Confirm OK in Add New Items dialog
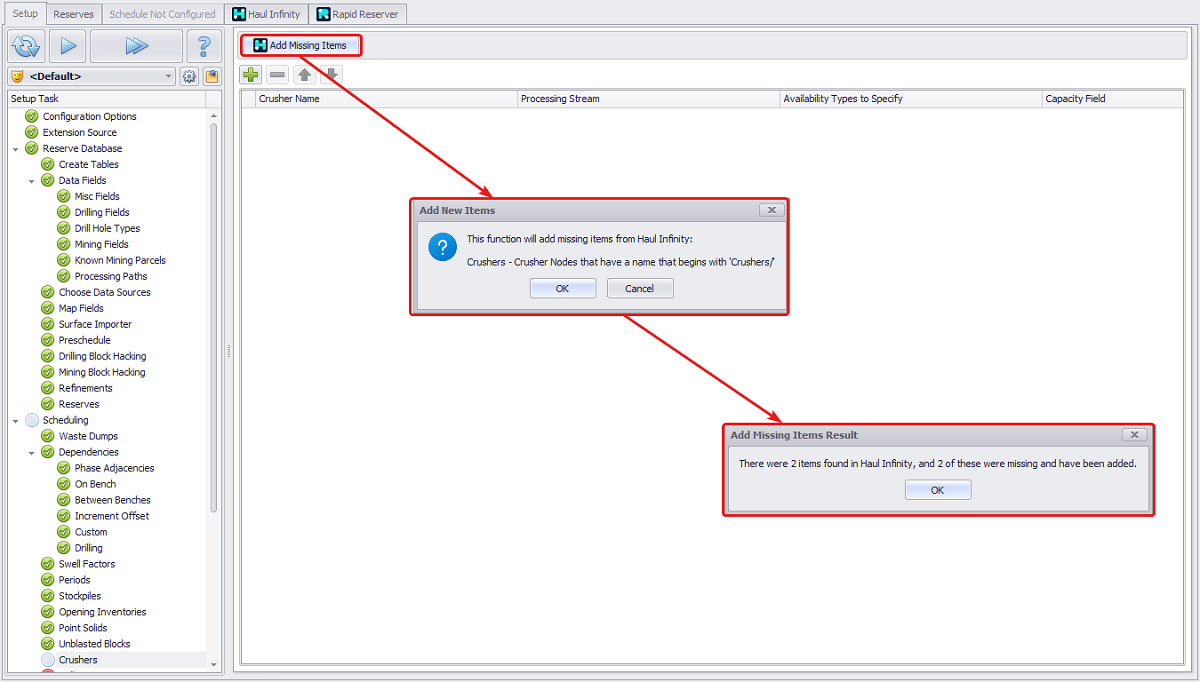1200x682 pixels. [x=562, y=288]
